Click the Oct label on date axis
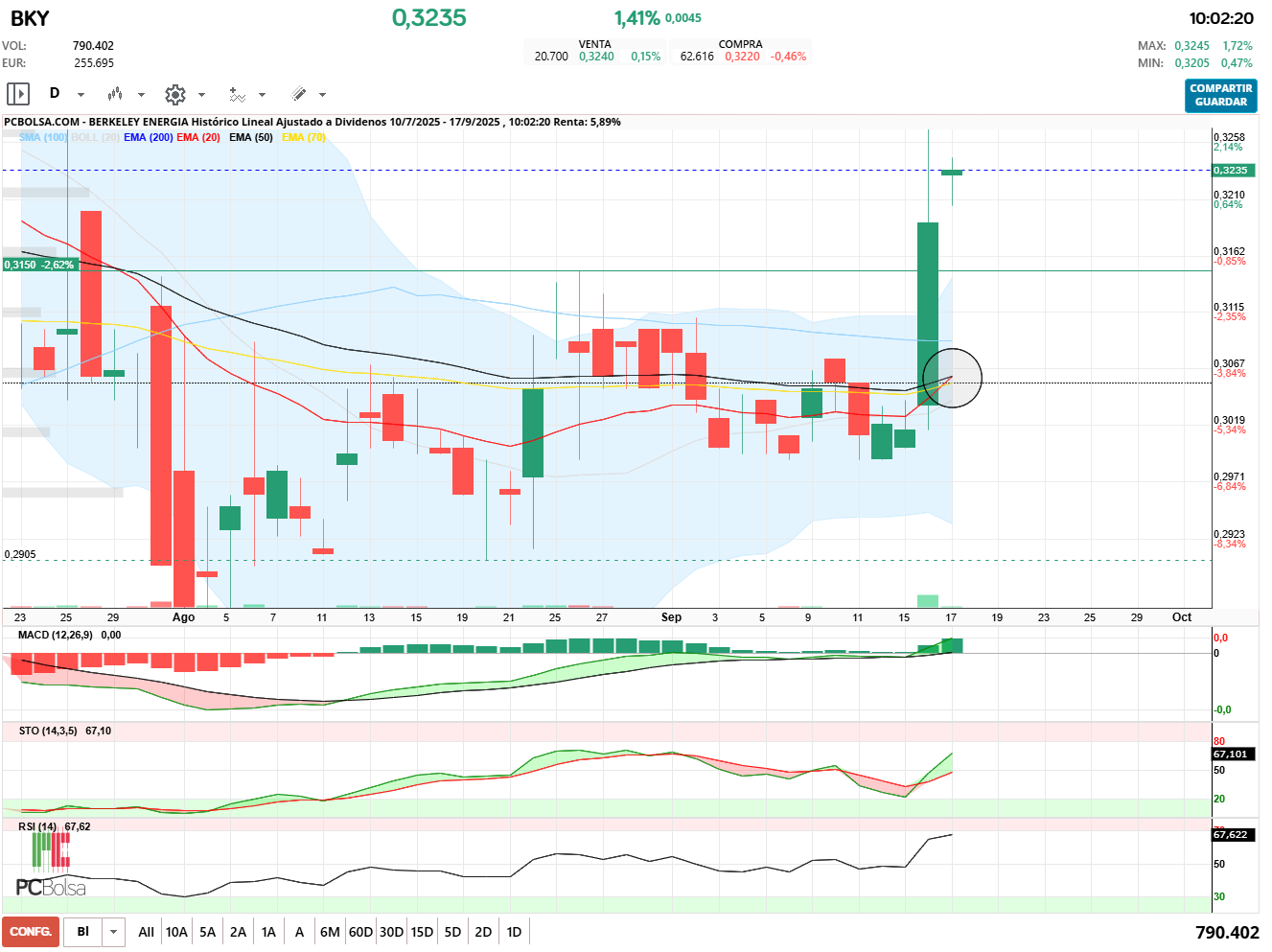The image size is (1272, 952). coord(1182,617)
